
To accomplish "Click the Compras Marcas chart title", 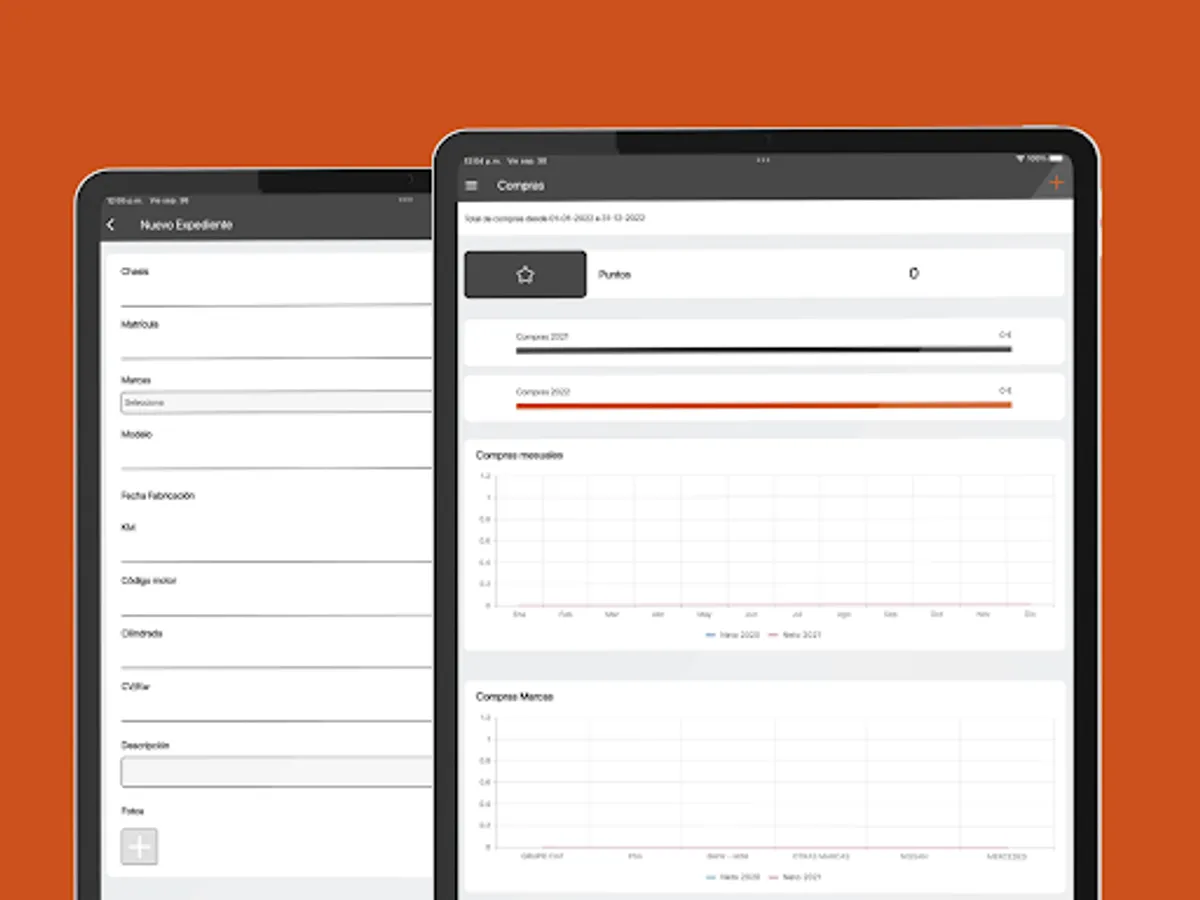I will (514, 696).
